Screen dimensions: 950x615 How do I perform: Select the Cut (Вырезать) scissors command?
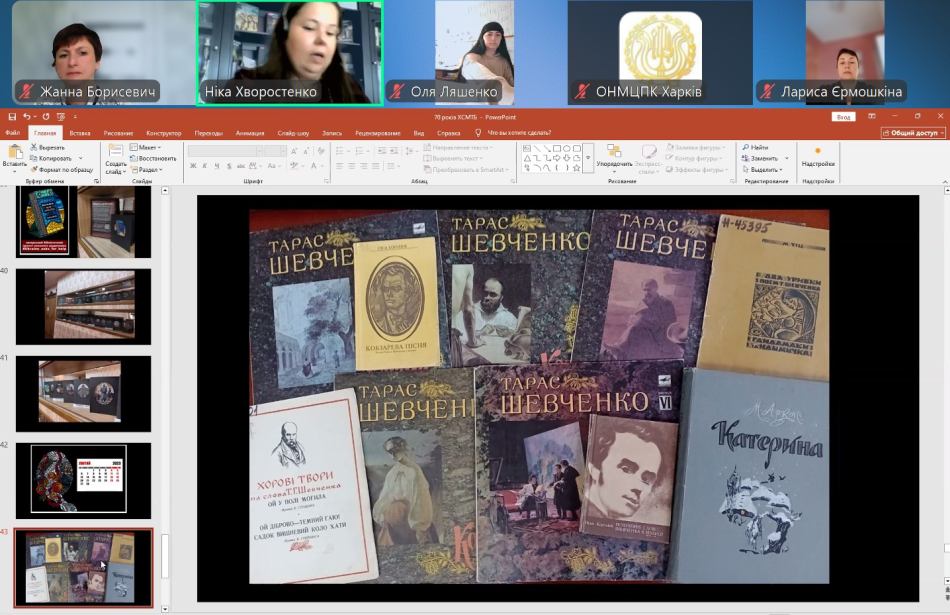point(48,147)
